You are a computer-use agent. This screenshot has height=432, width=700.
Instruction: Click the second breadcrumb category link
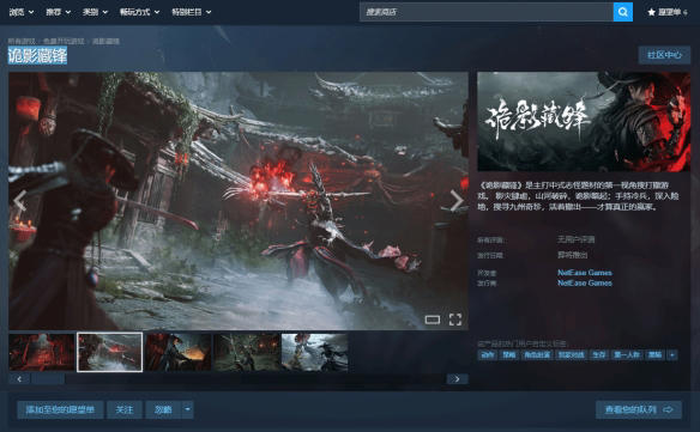(63, 41)
